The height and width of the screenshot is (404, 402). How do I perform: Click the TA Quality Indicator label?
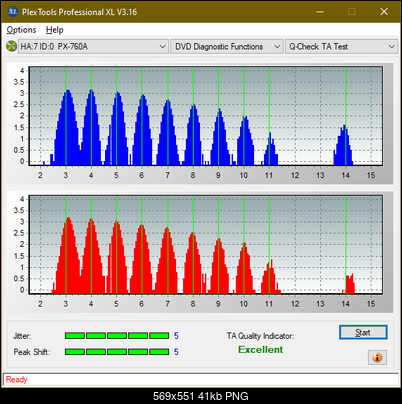260,336
